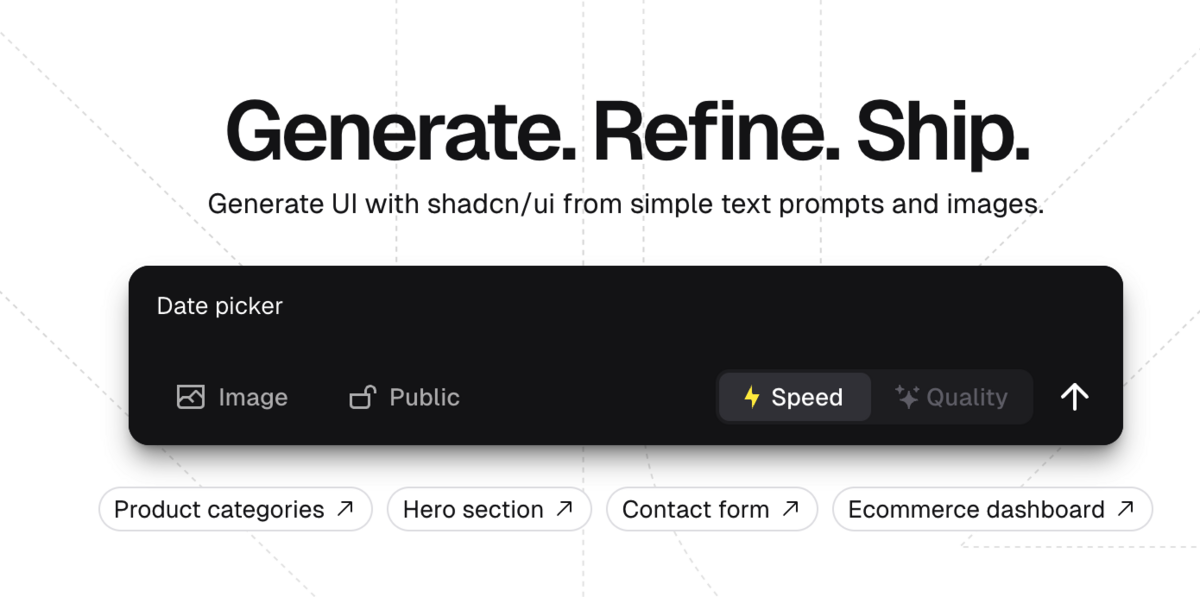Click the arrow icon on Hero section

click(x=565, y=509)
